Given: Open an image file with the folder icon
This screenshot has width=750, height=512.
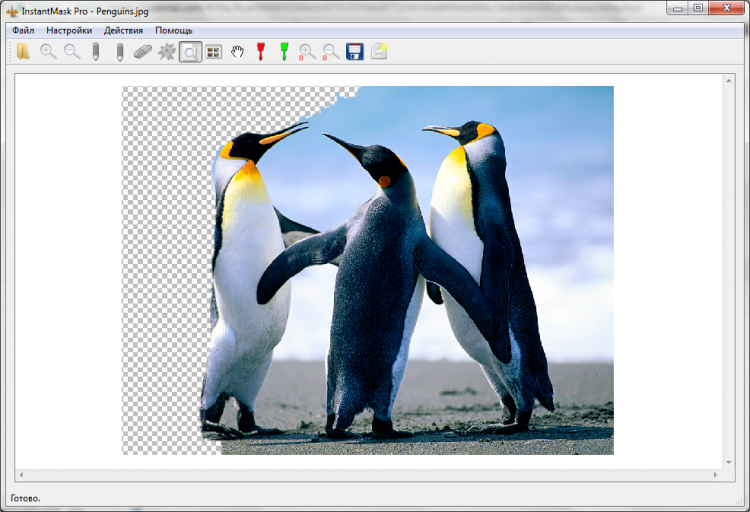Looking at the screenshot, I should pos(23,51).
